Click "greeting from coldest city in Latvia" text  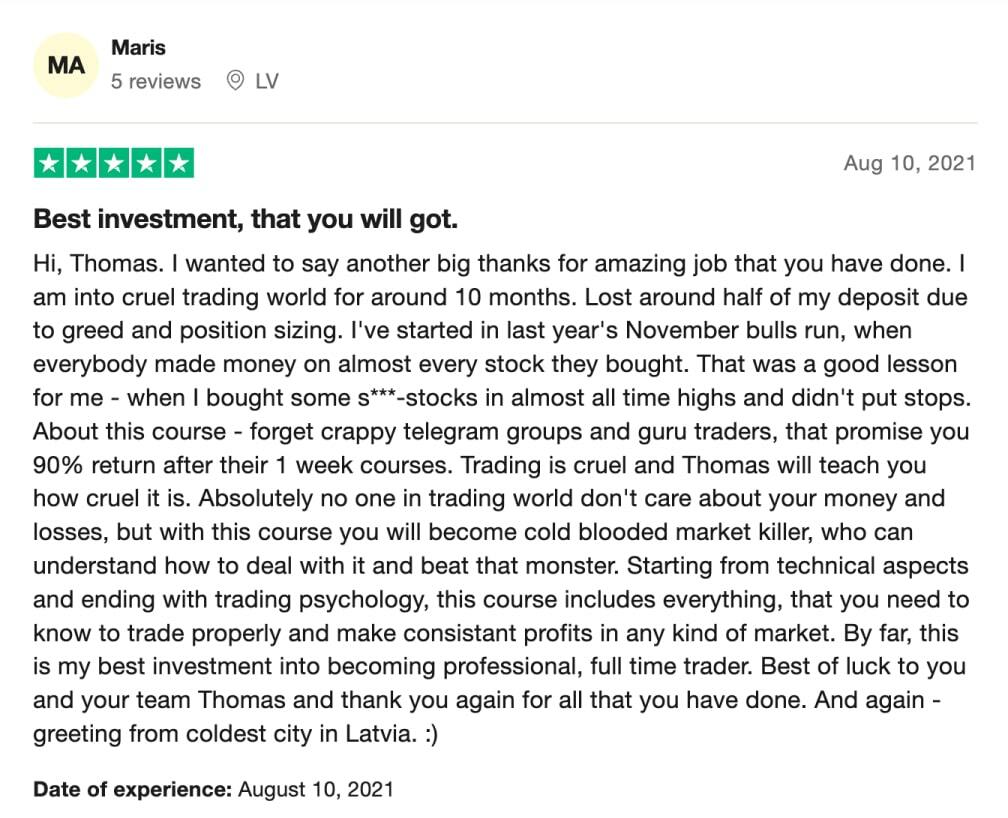coord(221,734)
